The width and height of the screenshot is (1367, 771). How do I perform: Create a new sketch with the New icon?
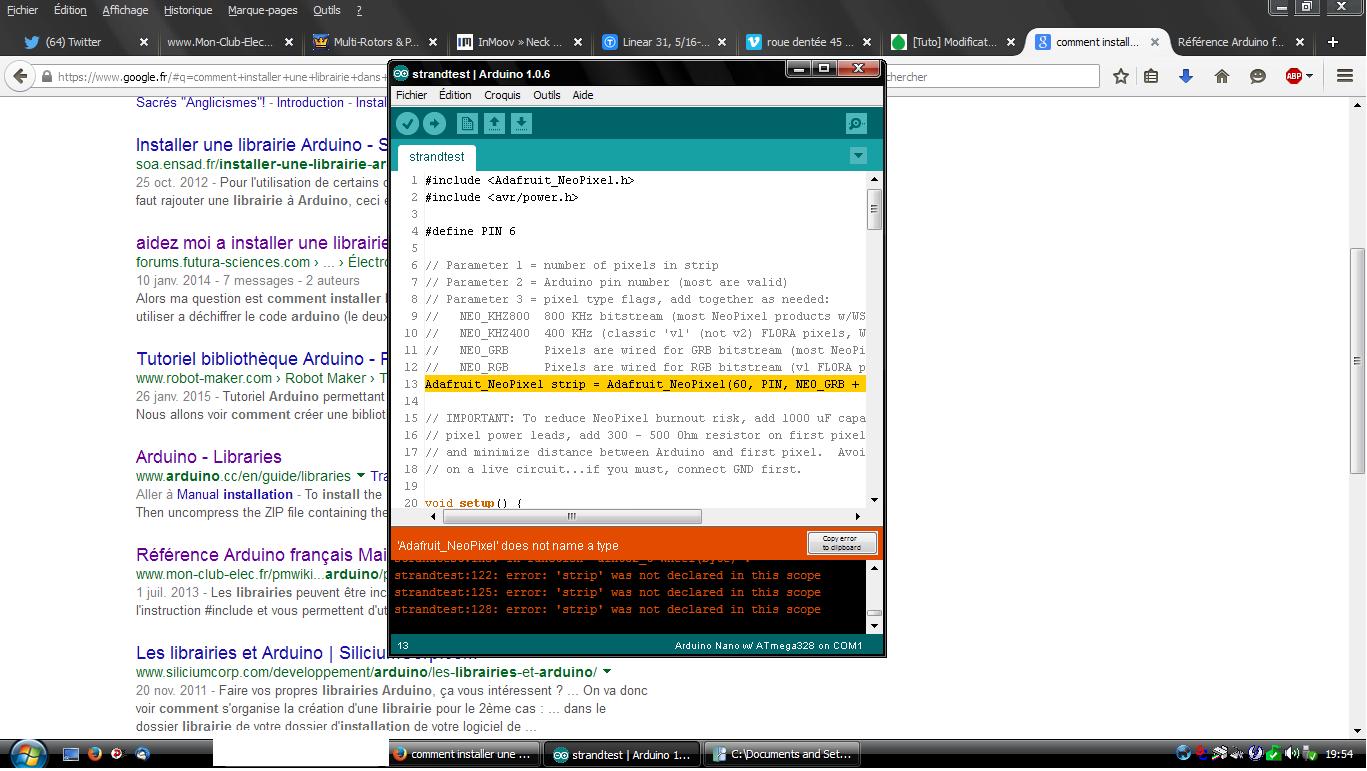467,123
